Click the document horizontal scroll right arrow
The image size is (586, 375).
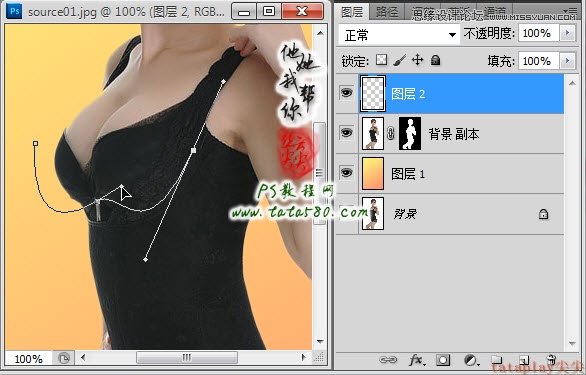[x=304, y=357]
